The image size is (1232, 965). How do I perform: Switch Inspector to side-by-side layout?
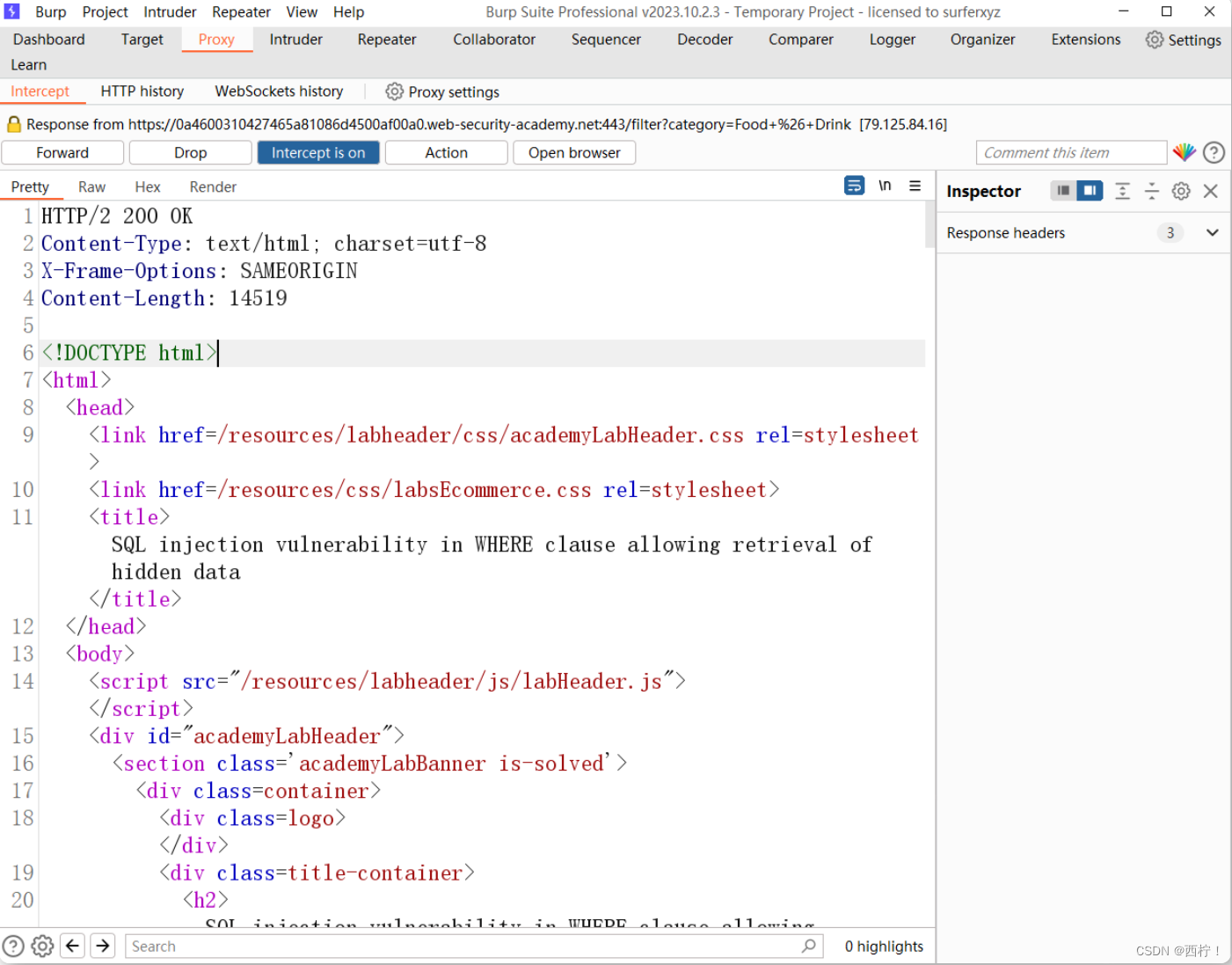point(1090,190)
